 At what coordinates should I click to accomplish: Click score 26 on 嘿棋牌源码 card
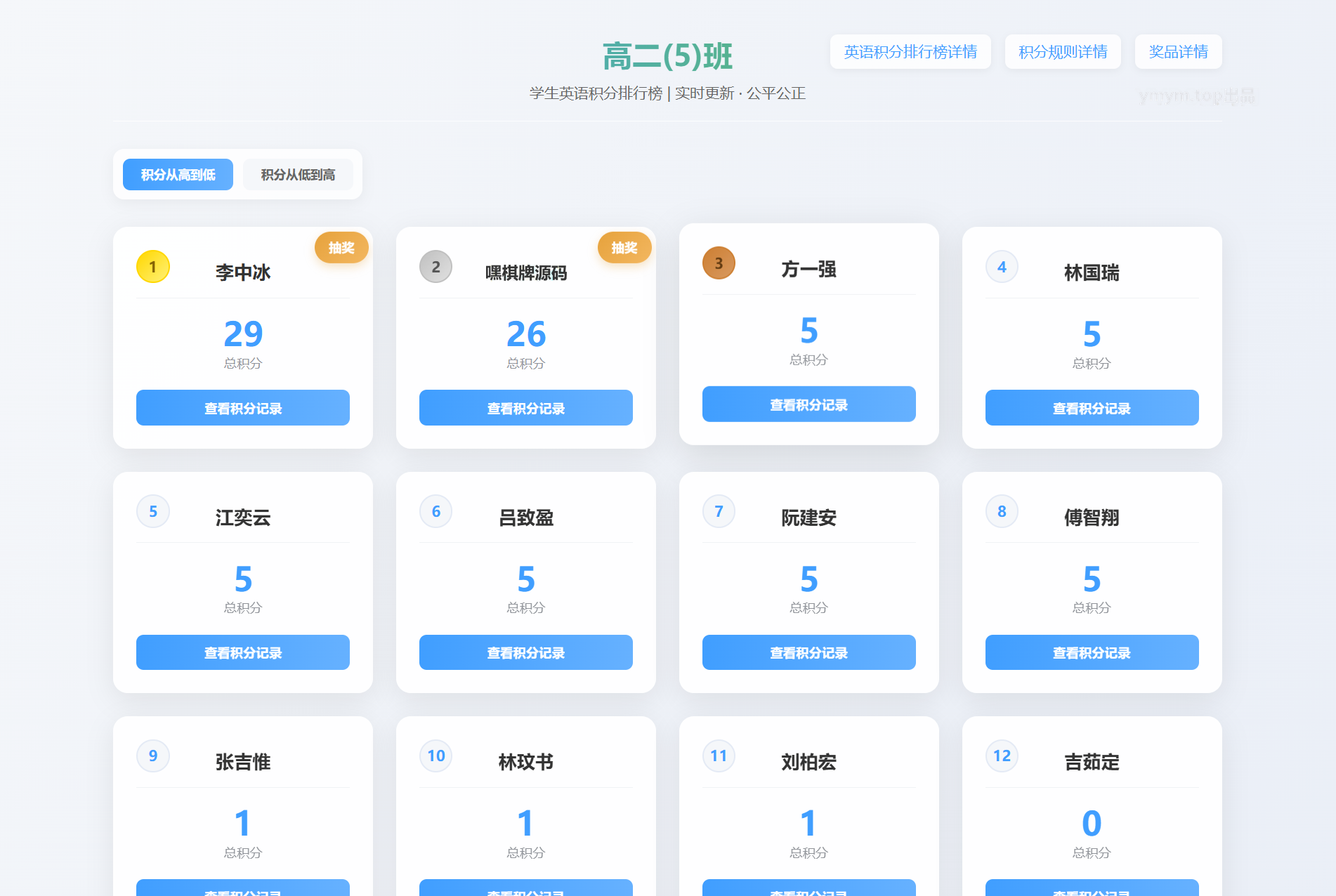point(526,334)
